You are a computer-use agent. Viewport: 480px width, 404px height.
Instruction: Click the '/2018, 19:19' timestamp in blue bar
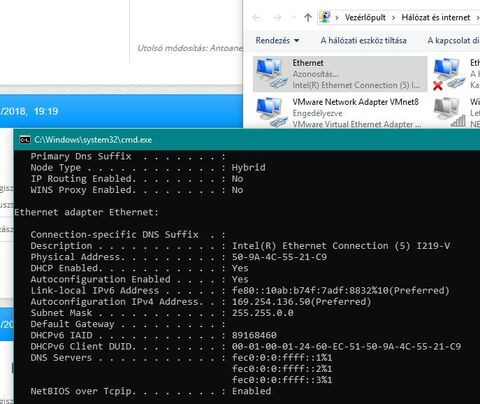[29, 111]
